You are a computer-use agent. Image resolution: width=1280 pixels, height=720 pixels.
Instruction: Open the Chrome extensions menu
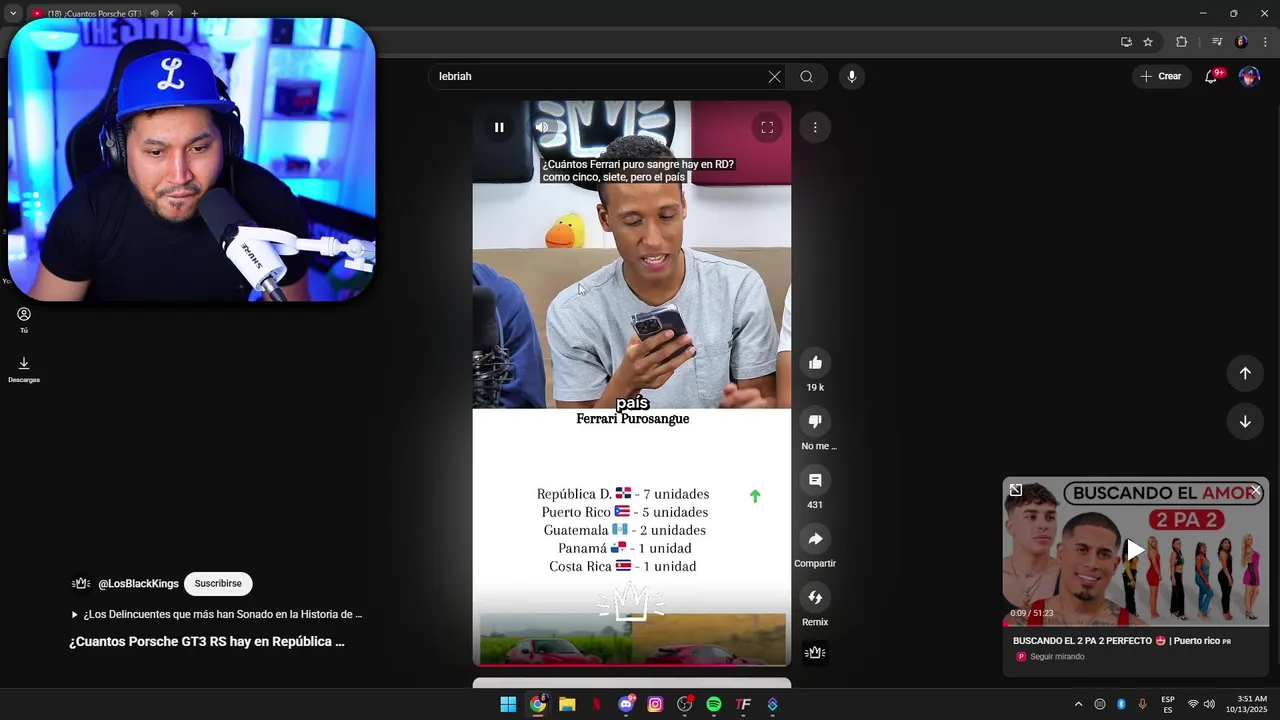[x=1181, y=42]
